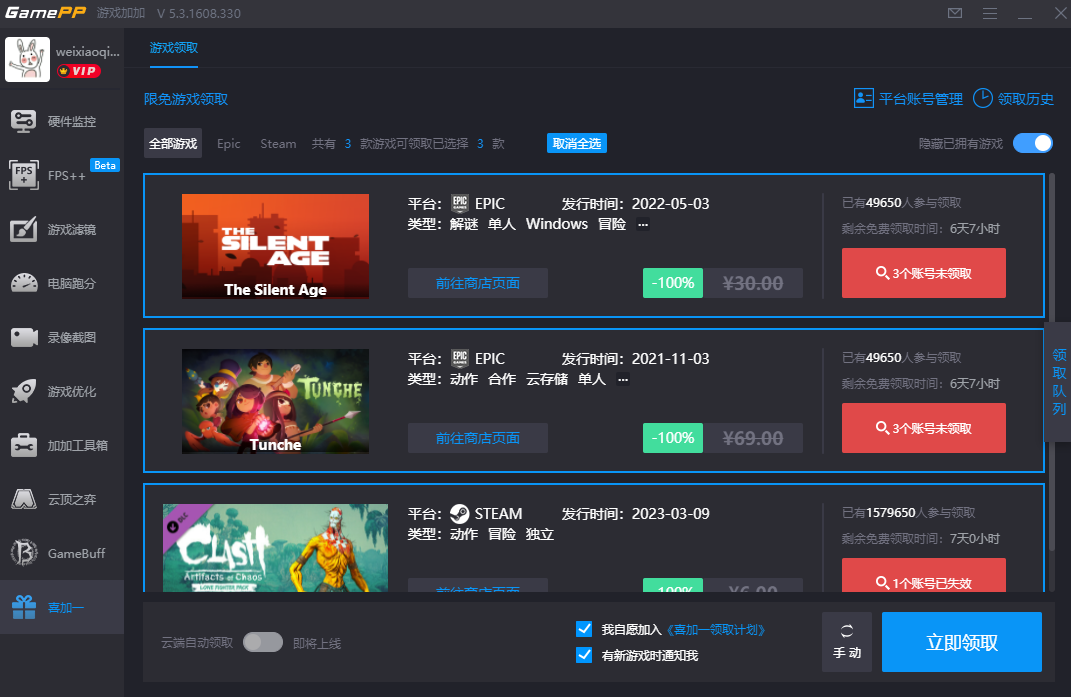
Task: Open the toolbox (加加工具箱) icon
Action: pos(24,445)
